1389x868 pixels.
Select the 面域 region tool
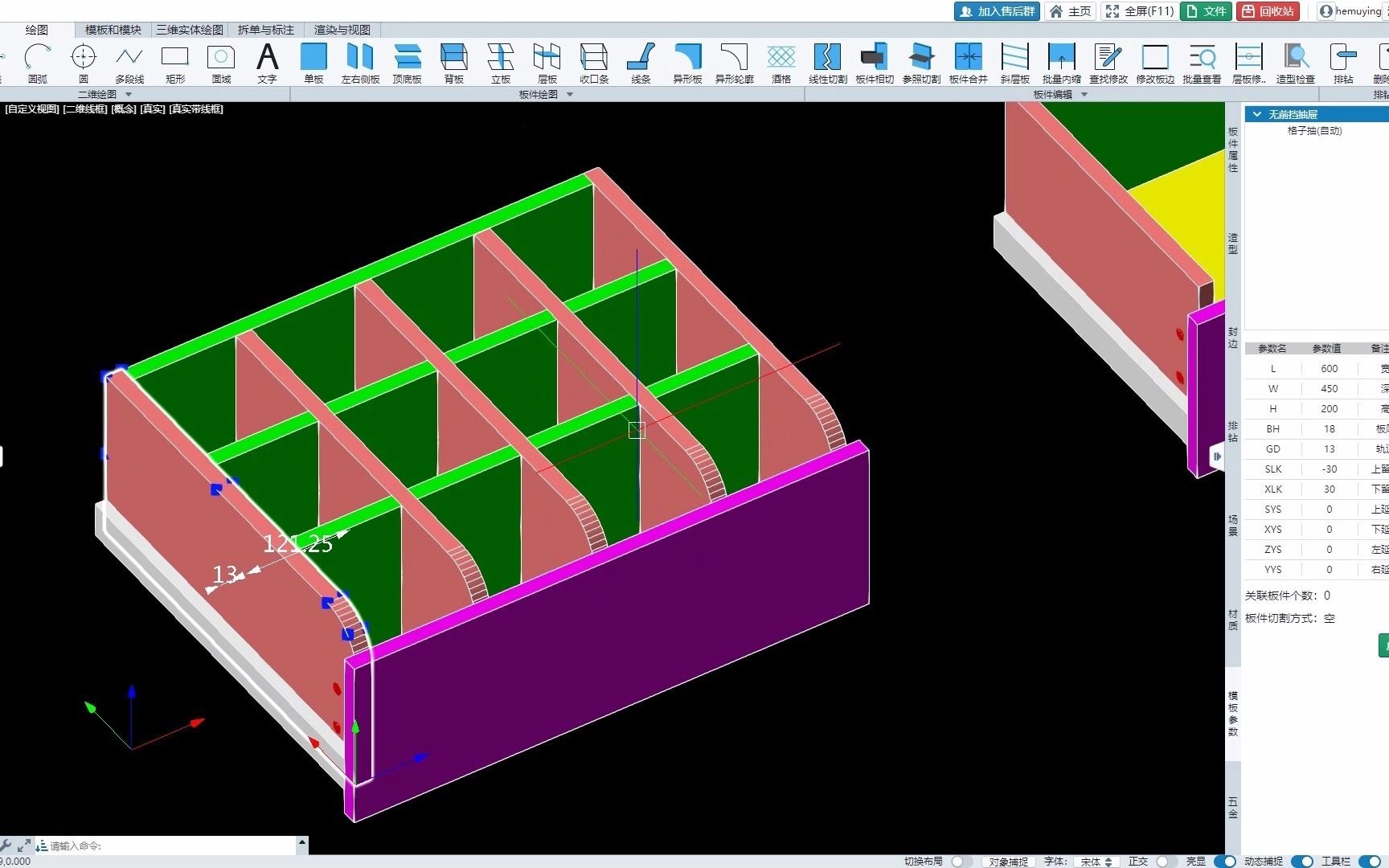(x=221, y=63)
